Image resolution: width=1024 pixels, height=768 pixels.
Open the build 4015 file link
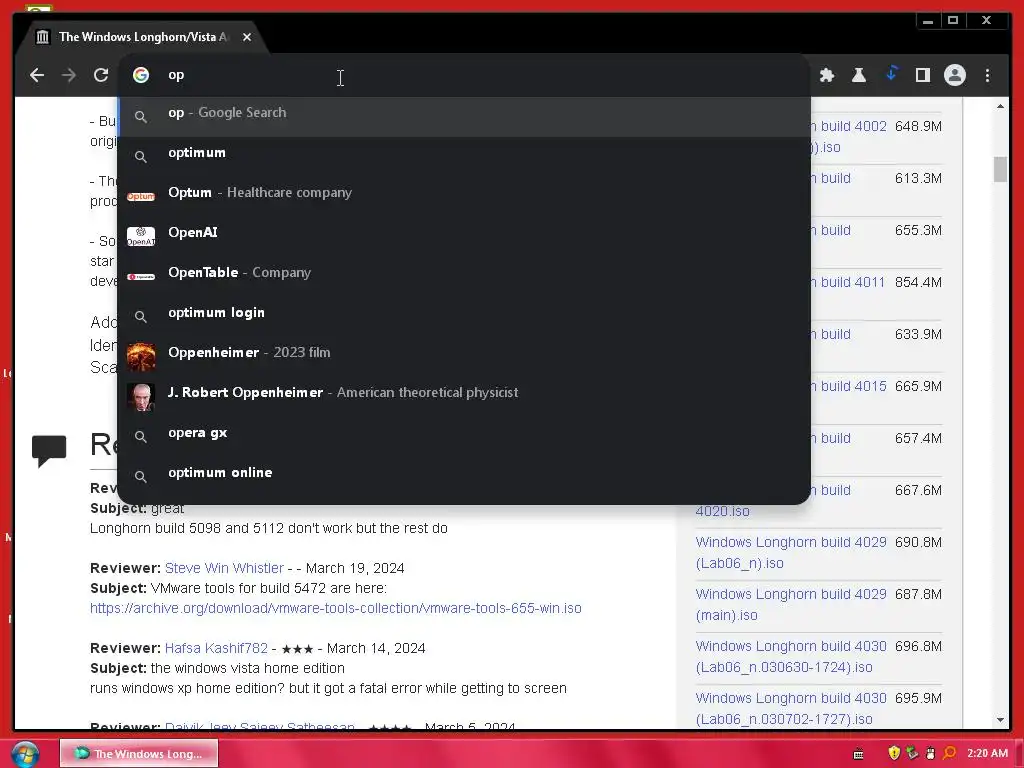tap(849, 386)
